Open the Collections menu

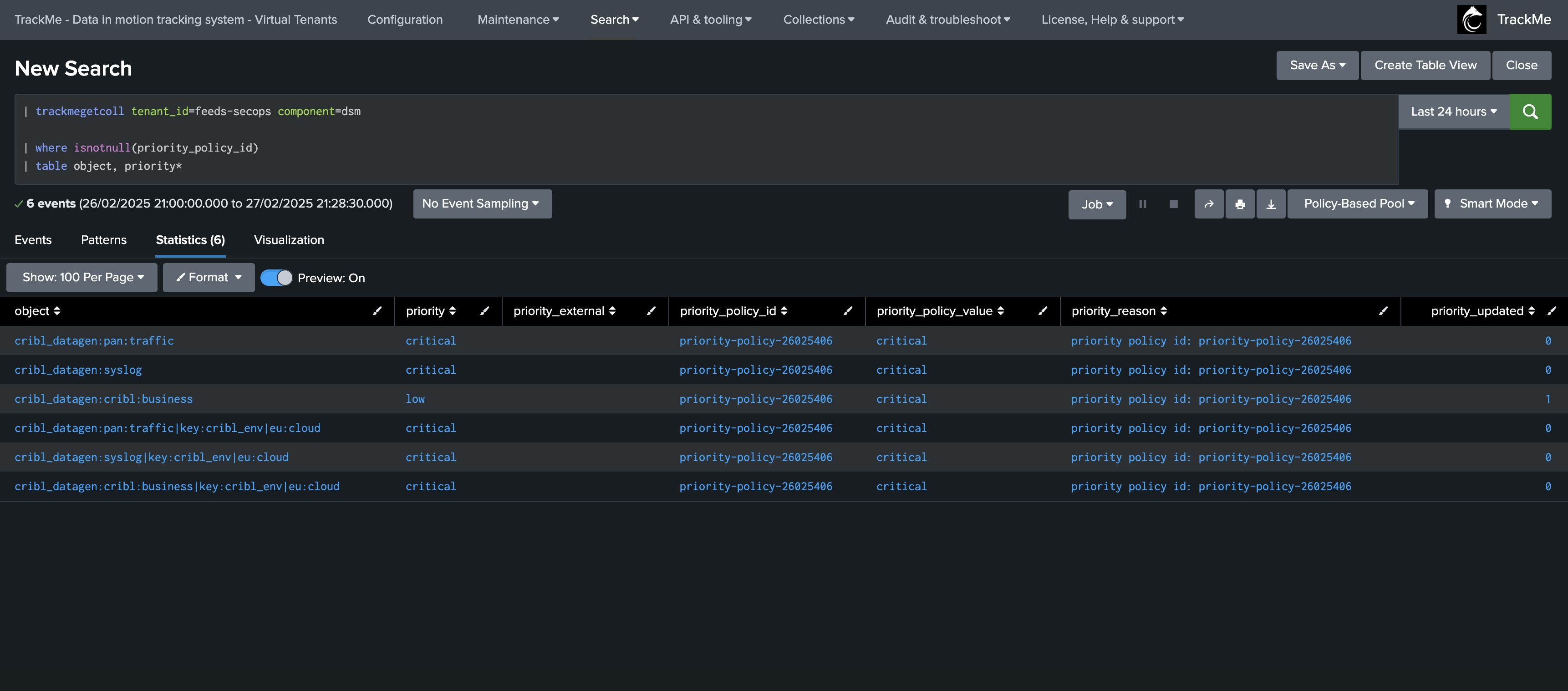[x=819, y=20]
